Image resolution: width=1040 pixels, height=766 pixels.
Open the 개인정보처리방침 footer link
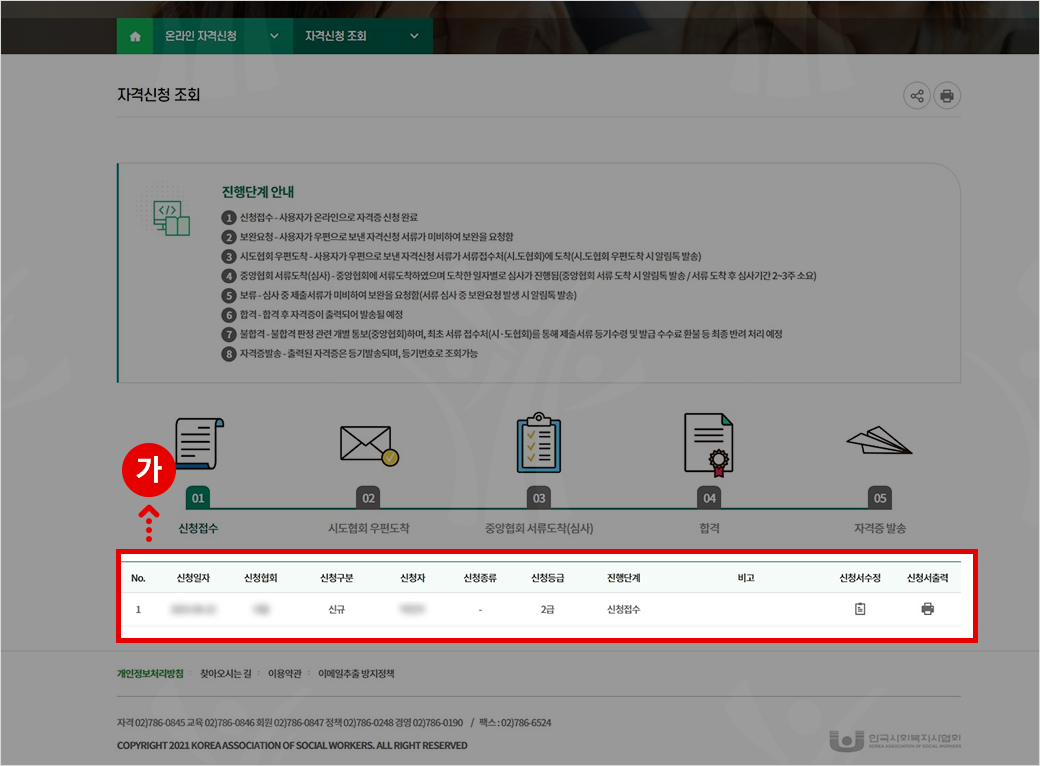point(150,674)
